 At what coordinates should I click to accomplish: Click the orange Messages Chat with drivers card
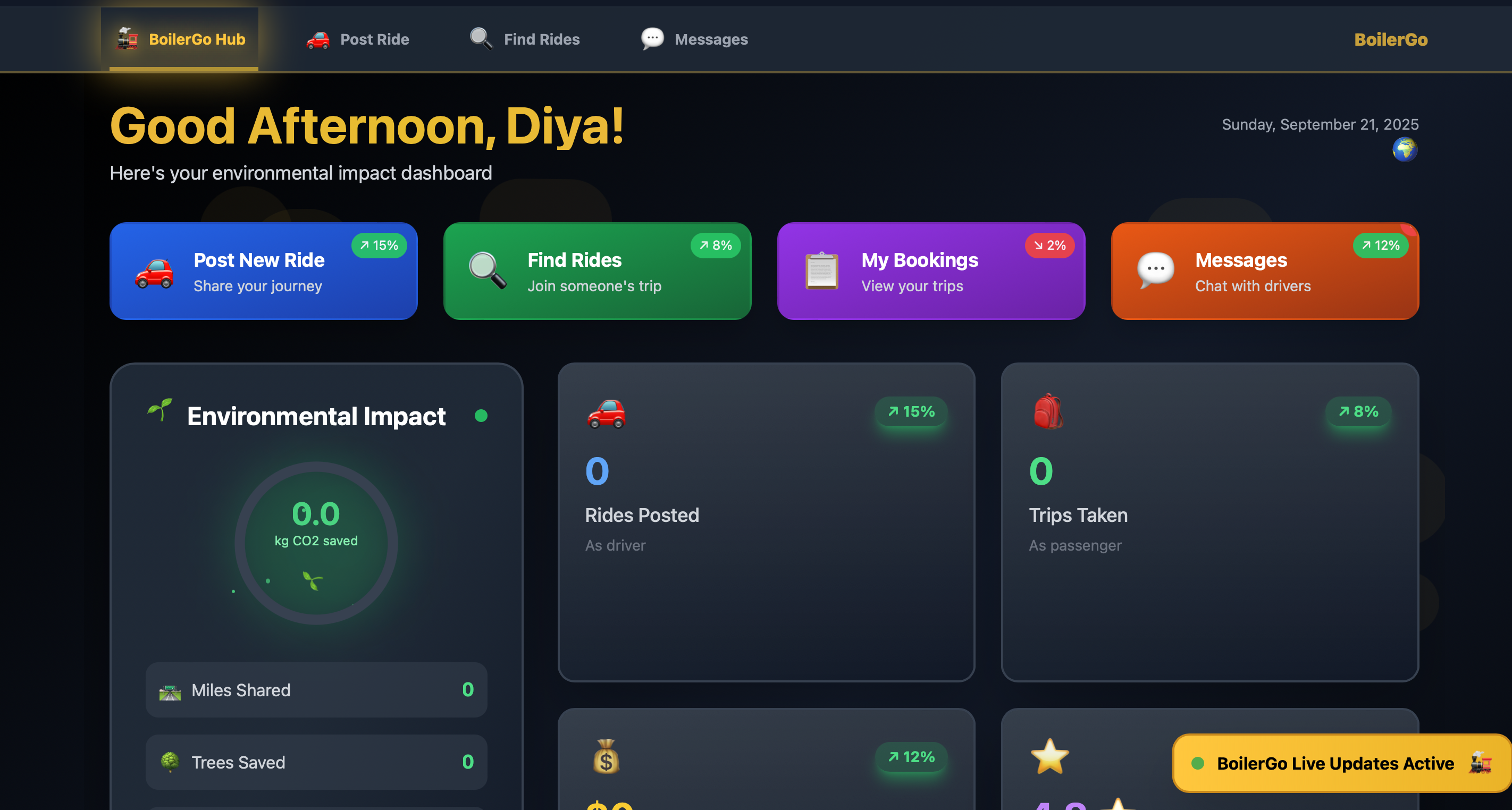pyautogui.click(x=1264, y=271)
